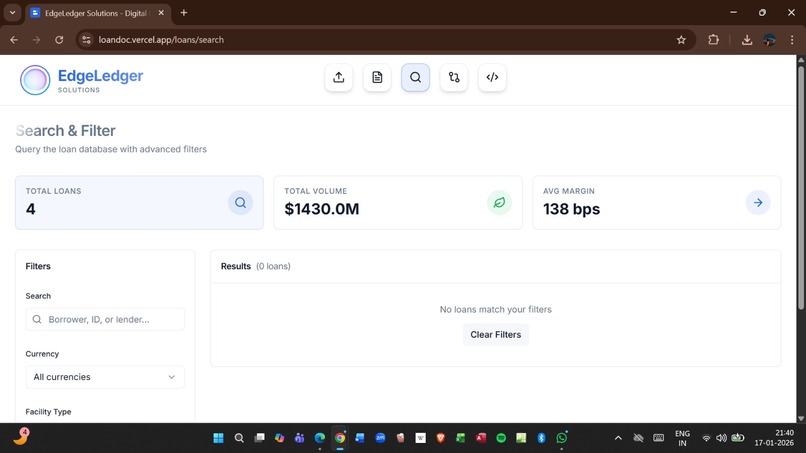The width and height of the screenshot is (806, 453).
Task: Show hidden system tray icons
Action: pos(618,438)
